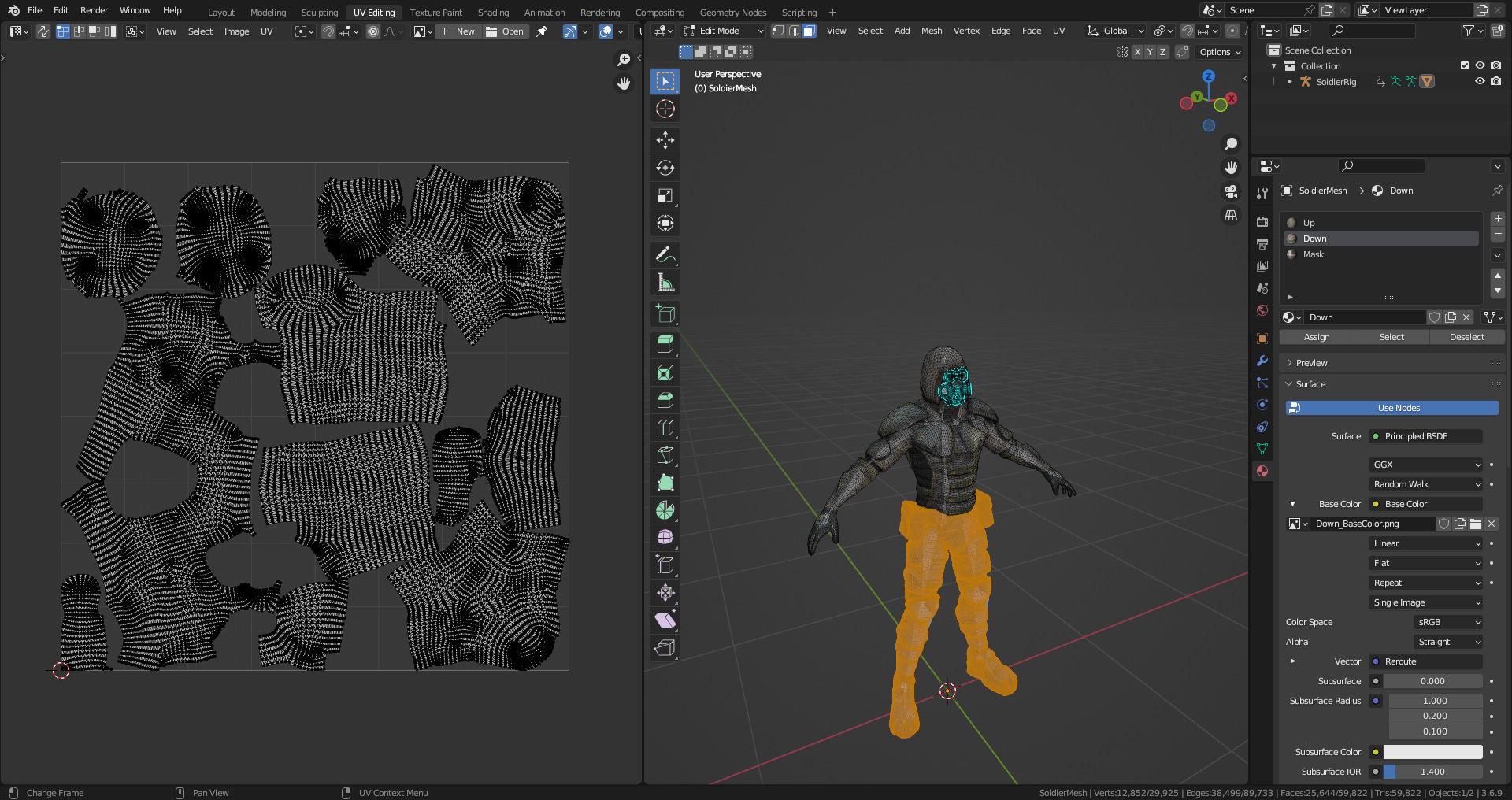Select the Loop Cut tool
Image resolution: width=1512 pixels, height=800 pixels.
coord(665,428)
